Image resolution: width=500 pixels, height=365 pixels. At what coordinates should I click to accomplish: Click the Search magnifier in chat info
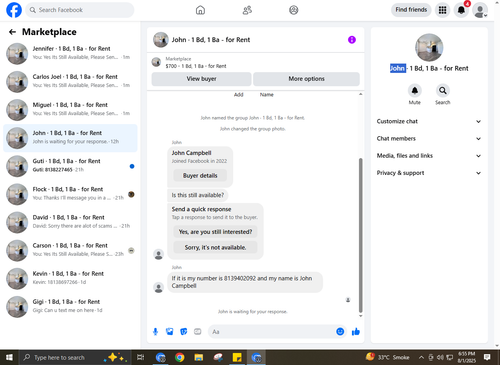pos(442,91)
